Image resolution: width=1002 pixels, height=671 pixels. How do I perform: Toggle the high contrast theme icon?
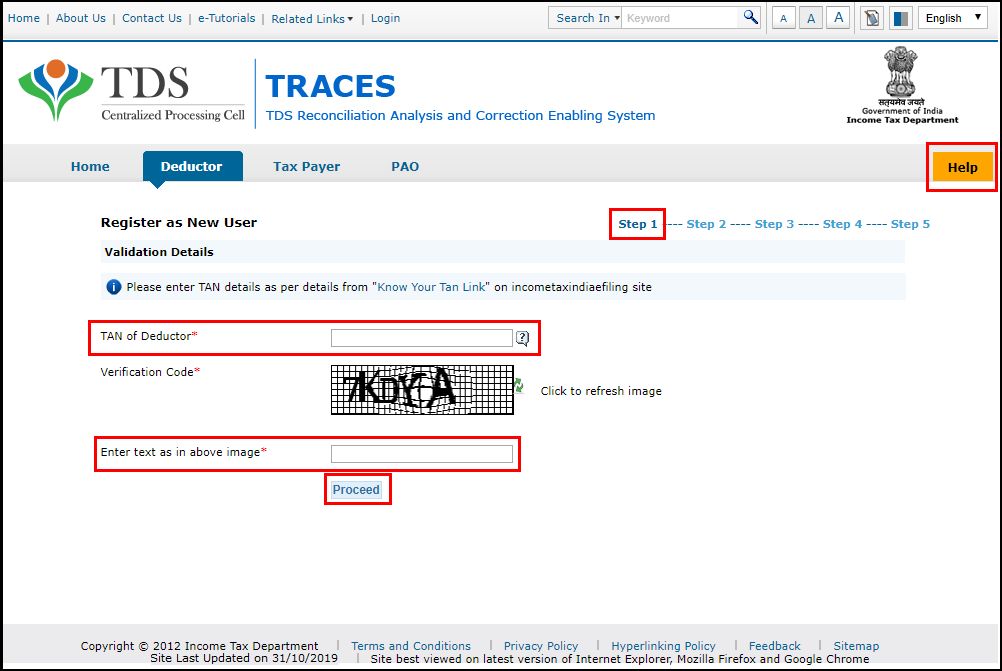pos(900,17)
